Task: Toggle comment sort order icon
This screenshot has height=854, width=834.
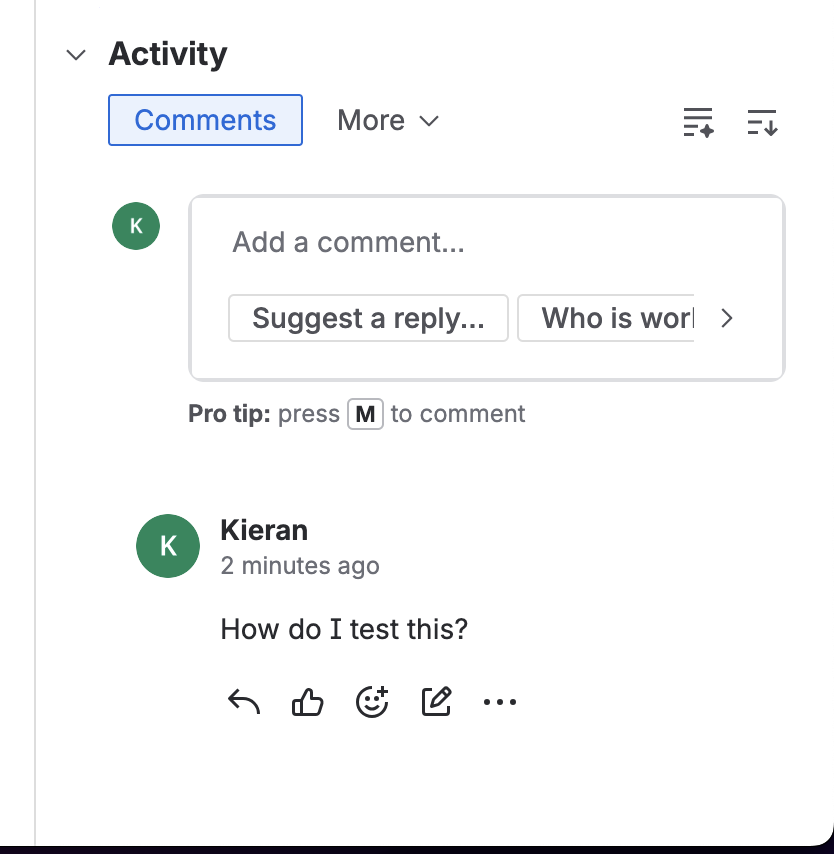Action: coord(762,122)
